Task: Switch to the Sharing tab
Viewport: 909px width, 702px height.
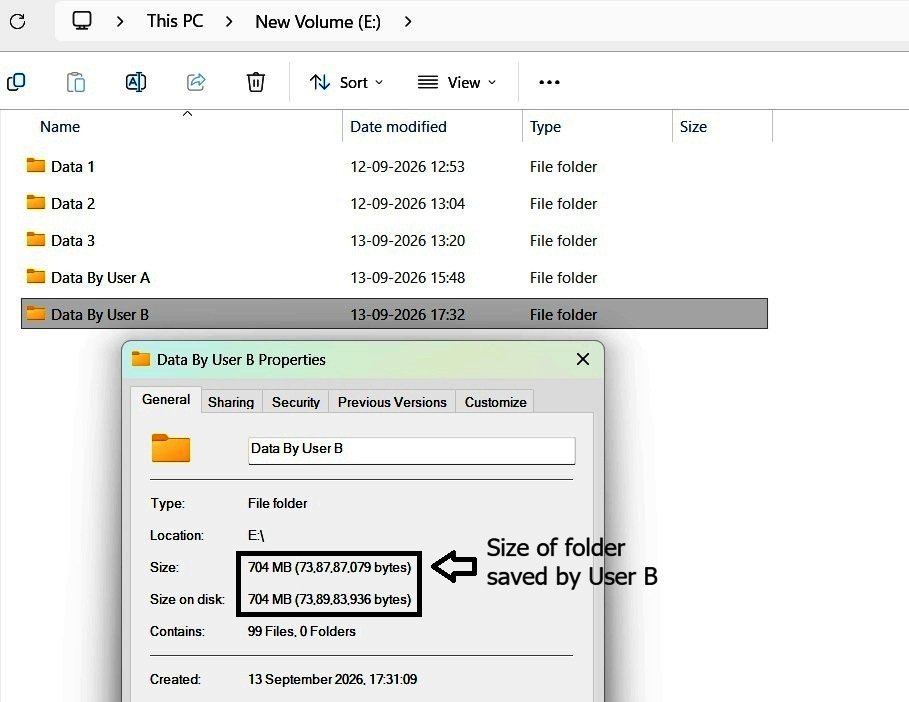Action: [231, 402]
